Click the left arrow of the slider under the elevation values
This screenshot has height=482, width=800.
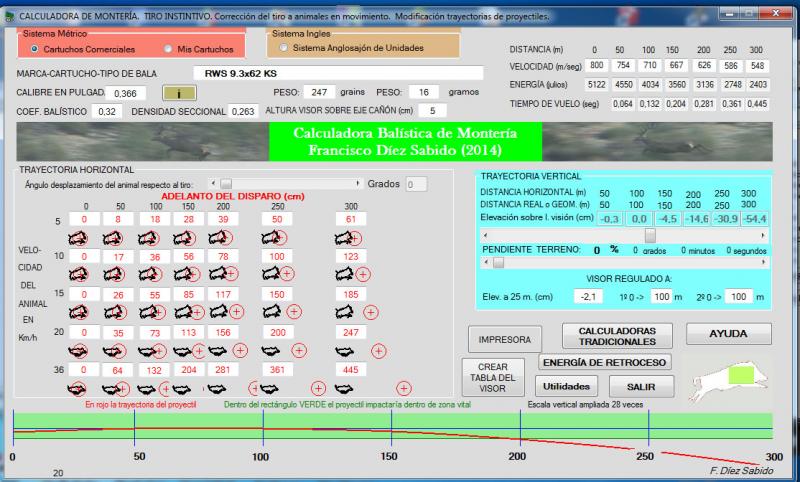pyautogui.click(x=485, y=234)
